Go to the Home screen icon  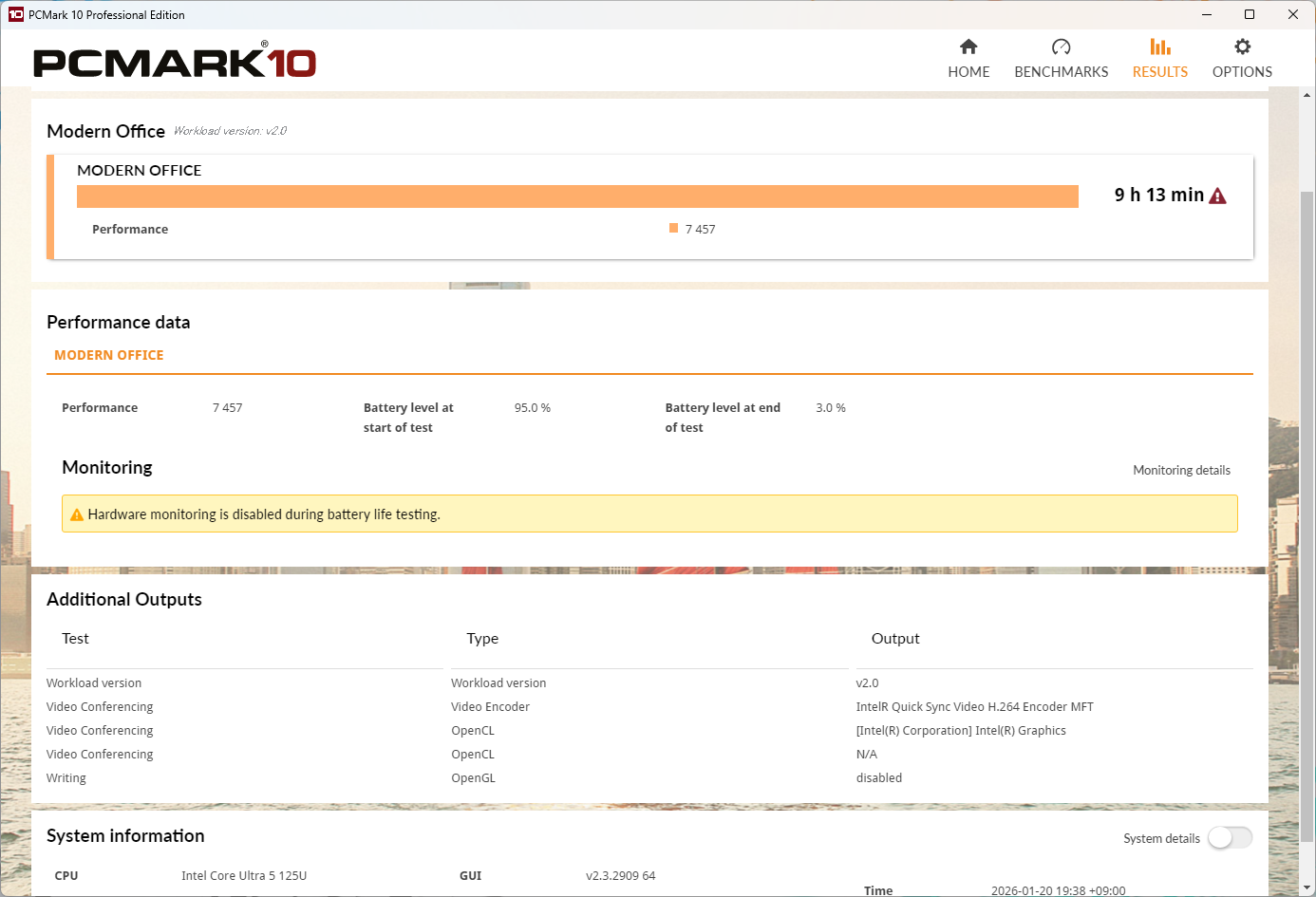pyautogui.click(x=968, y=47)
